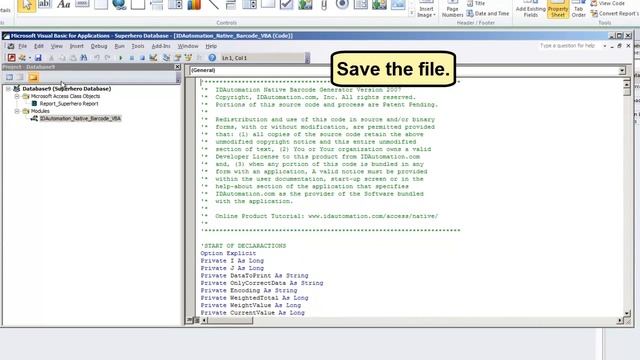This screenshot has width=640, height=360.
Task: Open the Debug menu
Action: pyautogui.click(x=99, y=46)
